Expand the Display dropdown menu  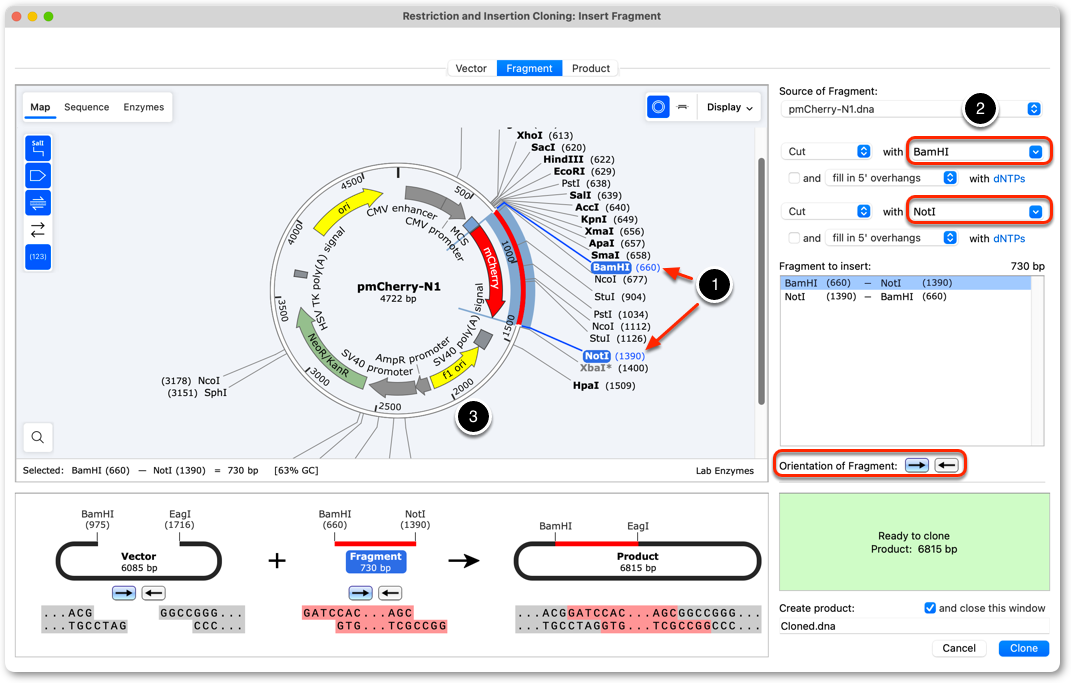(x=729, y=107)
